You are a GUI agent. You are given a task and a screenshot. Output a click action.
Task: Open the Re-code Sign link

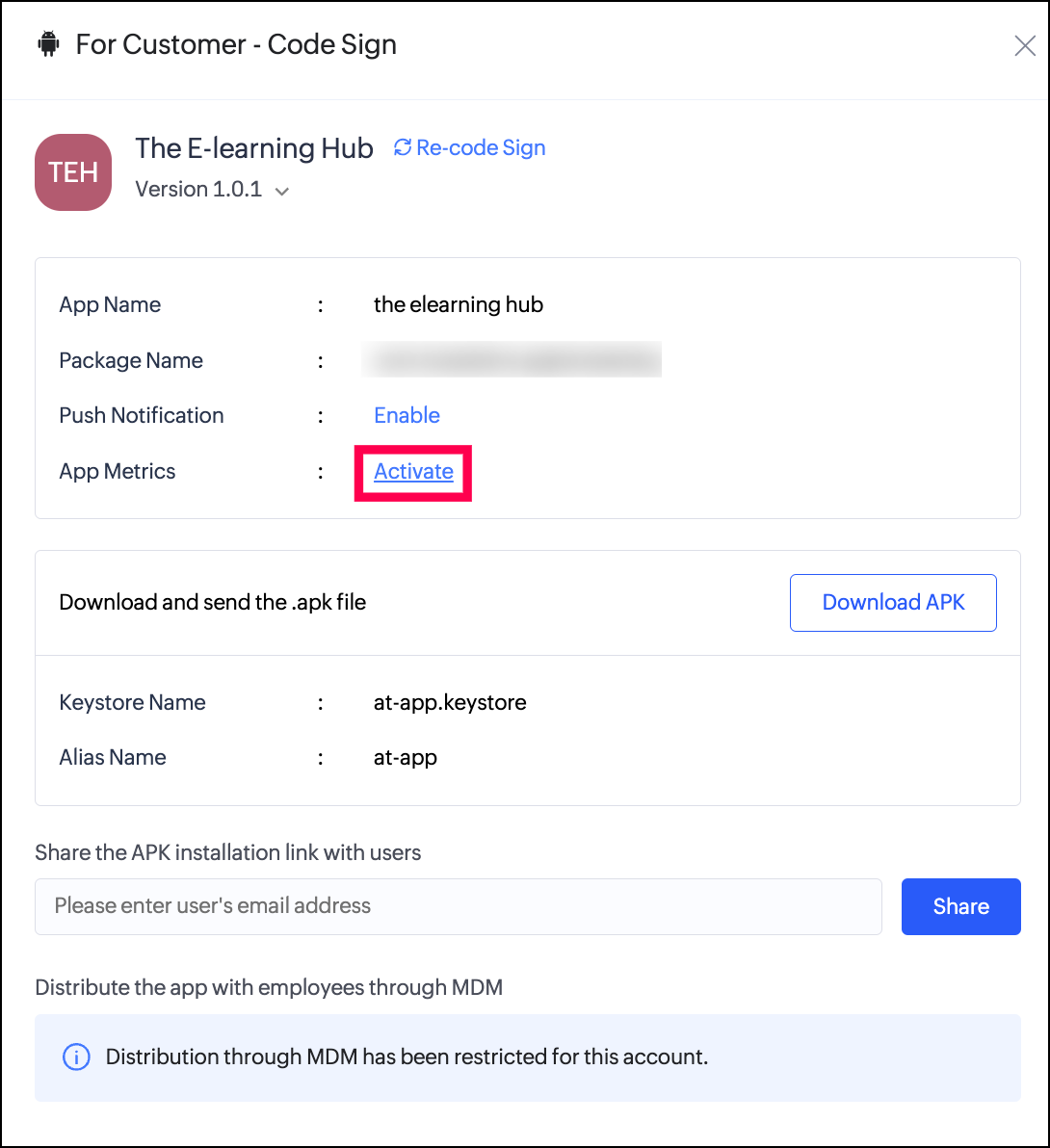[481, 147]
